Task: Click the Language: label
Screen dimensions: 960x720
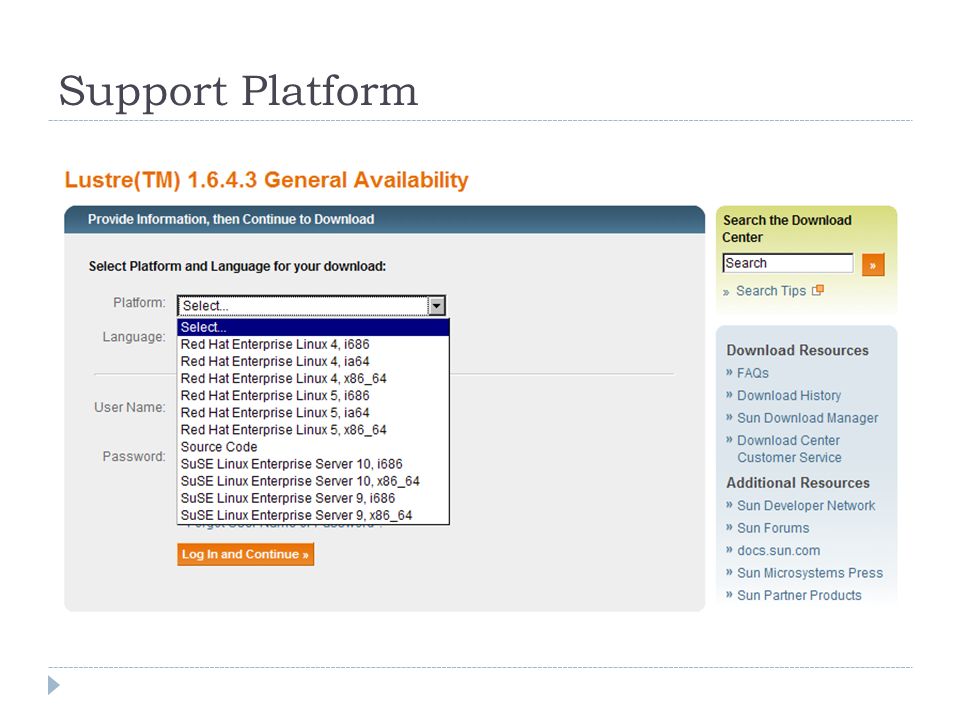Action: 134,337
